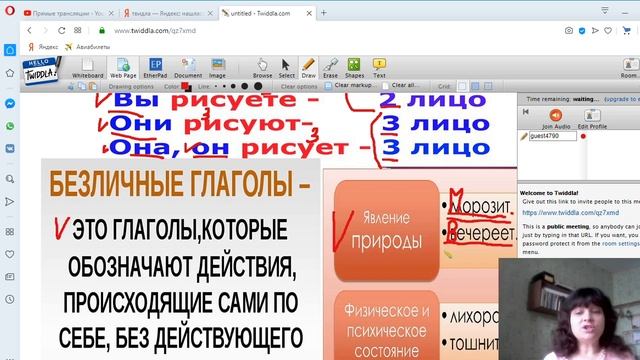This screenshot has height=360, width=640.
Task: Collapse the side panel with arrow icon
Action: [x=526, y=111]
